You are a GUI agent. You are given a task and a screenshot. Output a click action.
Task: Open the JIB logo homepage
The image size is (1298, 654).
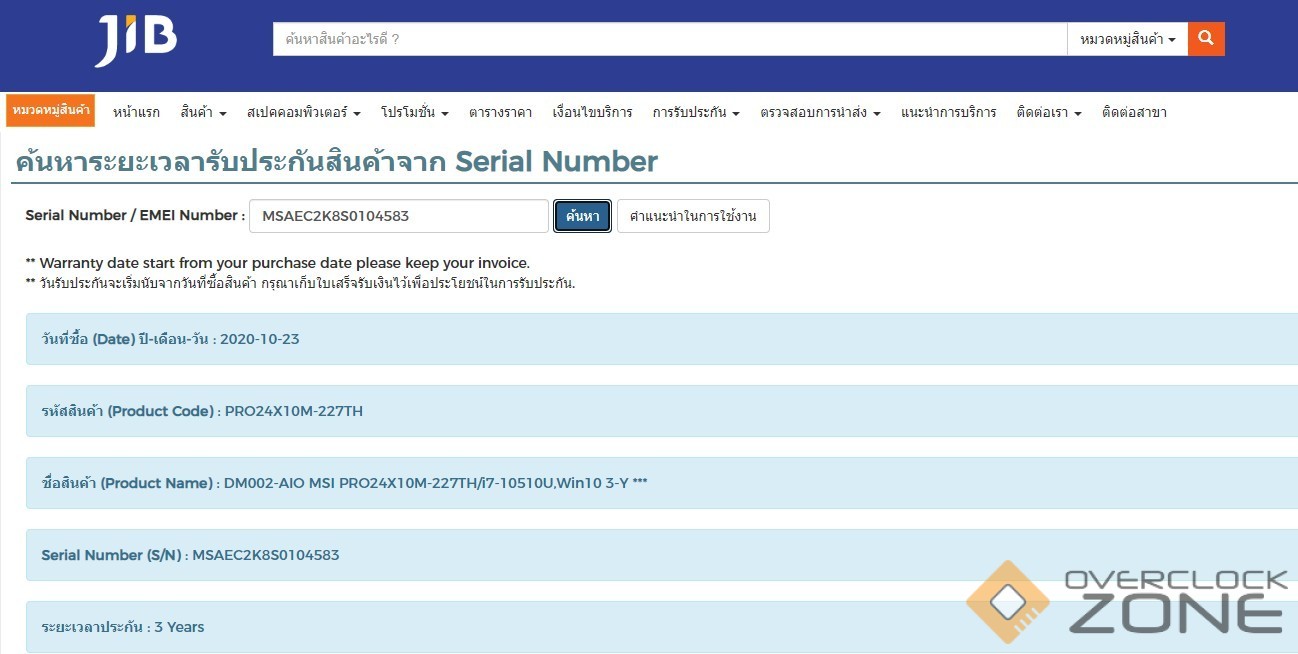(x=136, y=40)
